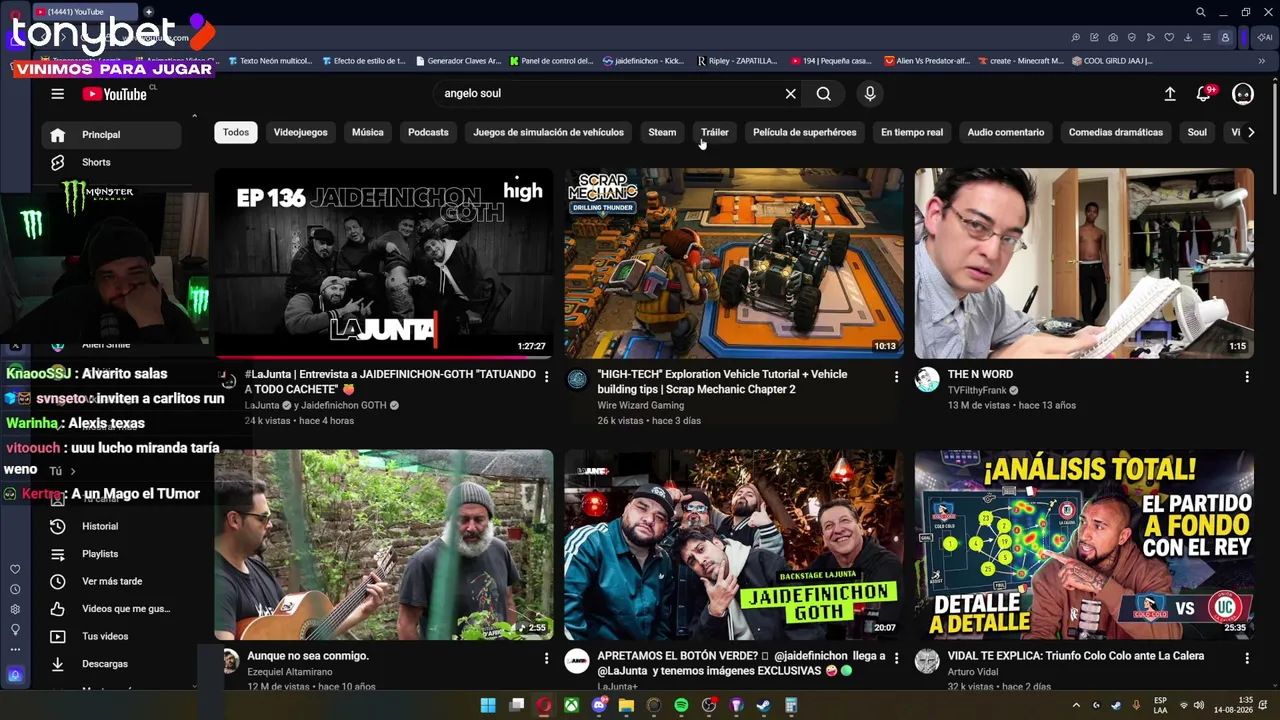Open the THE N WORD video title
Image resolution: width=1280 pixels, height=720 pixels.
coord(980,374)
